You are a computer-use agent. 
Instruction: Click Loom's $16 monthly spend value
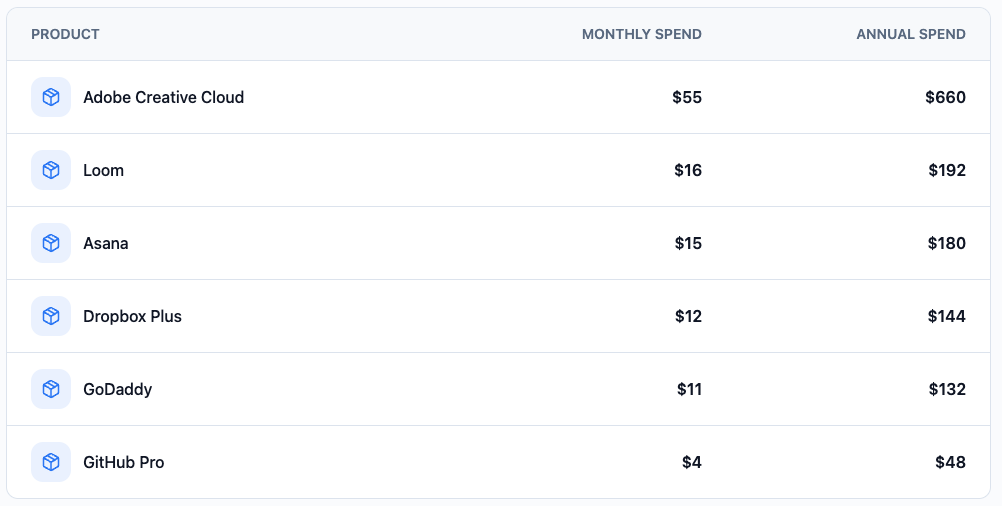point(688,170)
